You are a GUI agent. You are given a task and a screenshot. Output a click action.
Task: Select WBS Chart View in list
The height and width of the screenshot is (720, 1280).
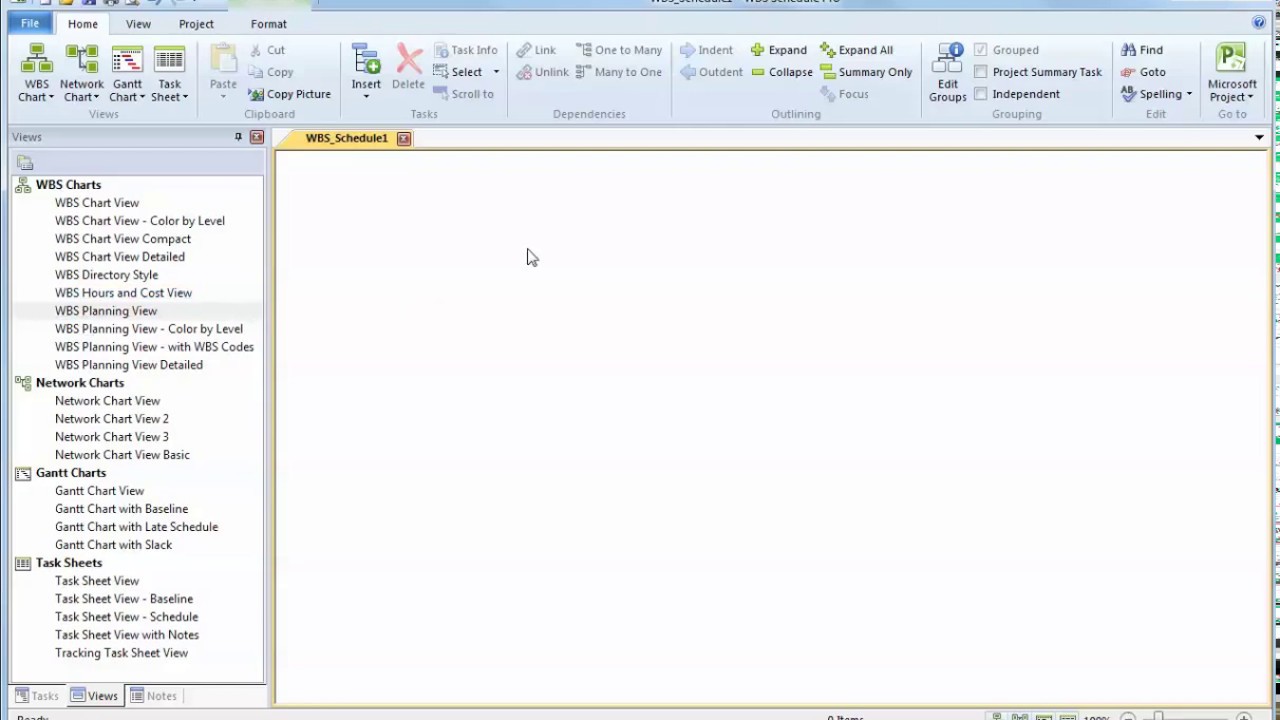(97, 203)
